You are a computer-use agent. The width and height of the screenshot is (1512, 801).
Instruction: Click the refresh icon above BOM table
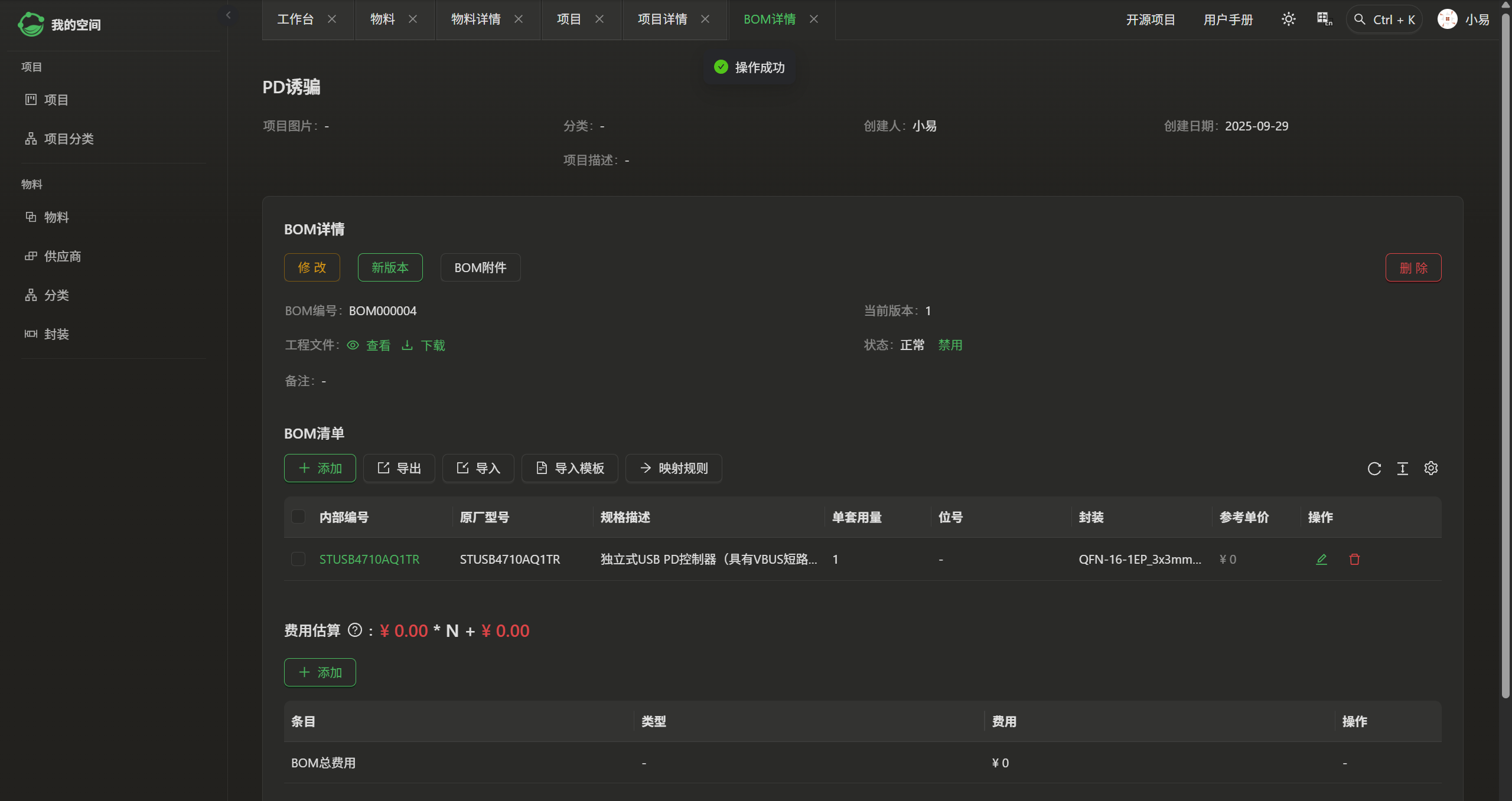pyautogui.click(x=1374, y=469)
